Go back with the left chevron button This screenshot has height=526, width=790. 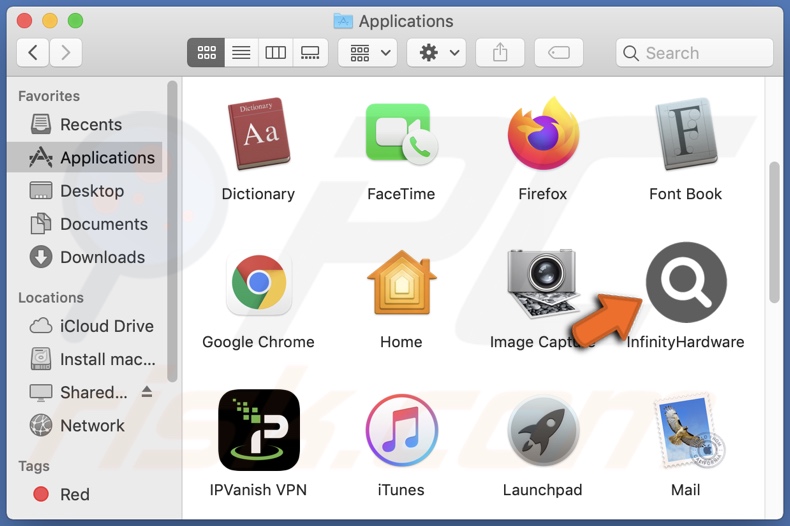point(33,52)
